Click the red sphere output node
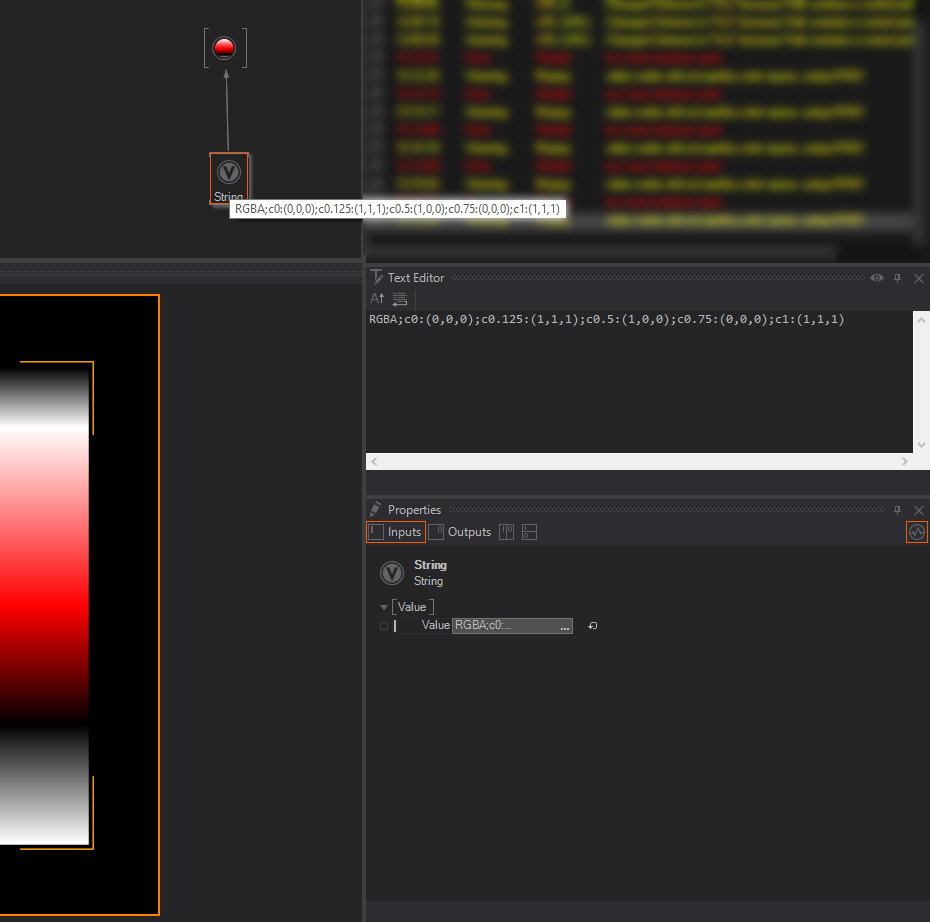 click(225, 48)
